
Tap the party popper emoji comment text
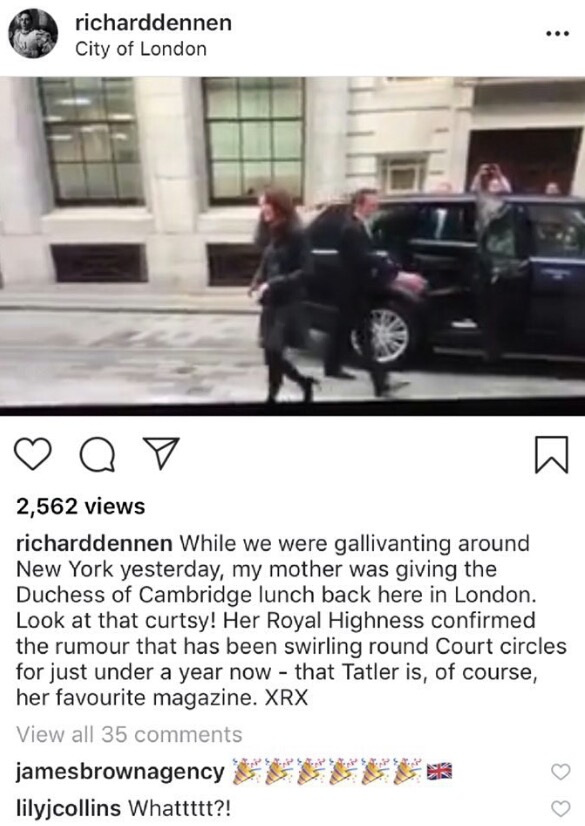(x=342, y=772)
